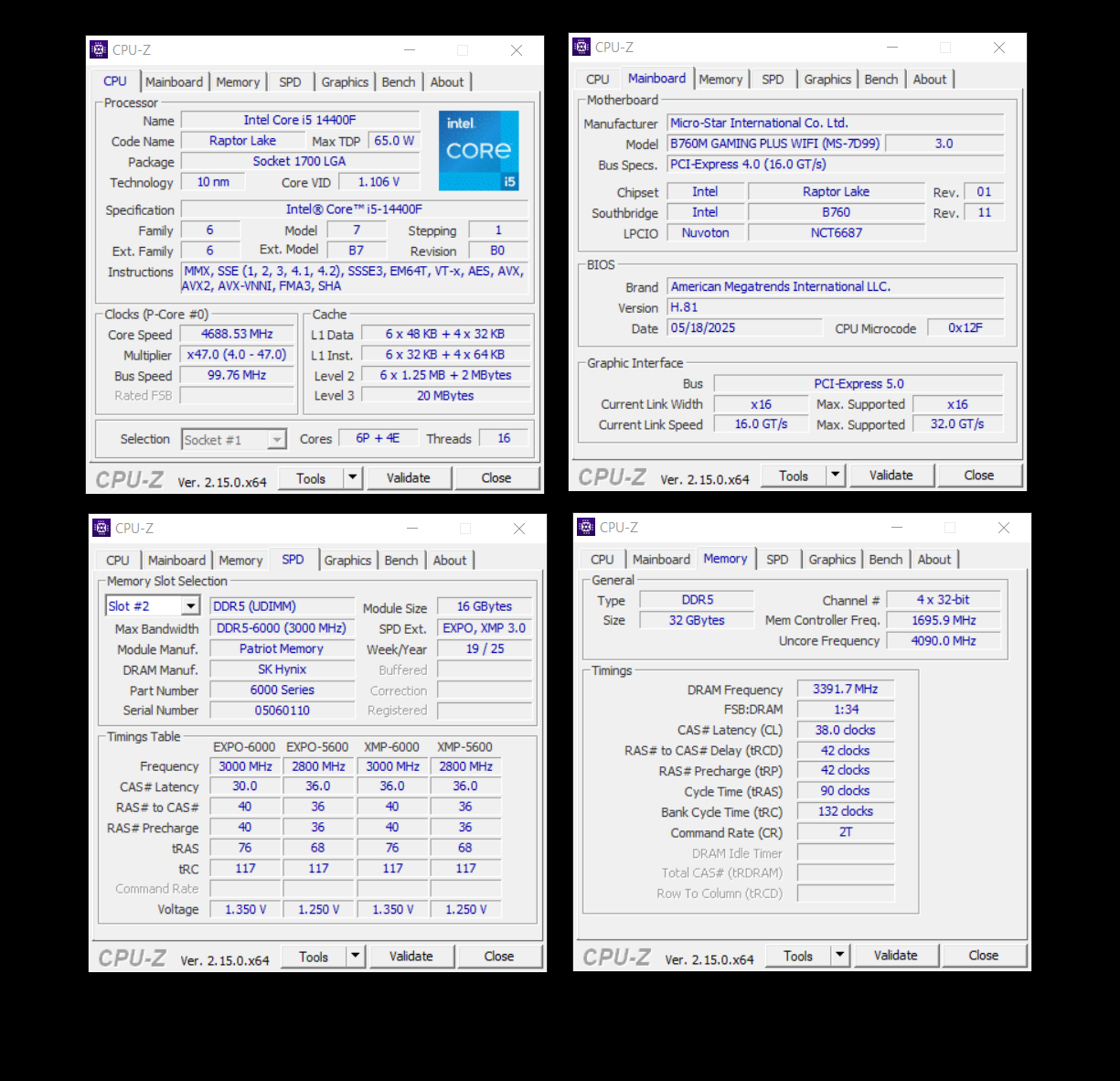Screen dimensions: 1120x1081
Task: Open the About tab in the Mainboard window
Action: point(930,80)
